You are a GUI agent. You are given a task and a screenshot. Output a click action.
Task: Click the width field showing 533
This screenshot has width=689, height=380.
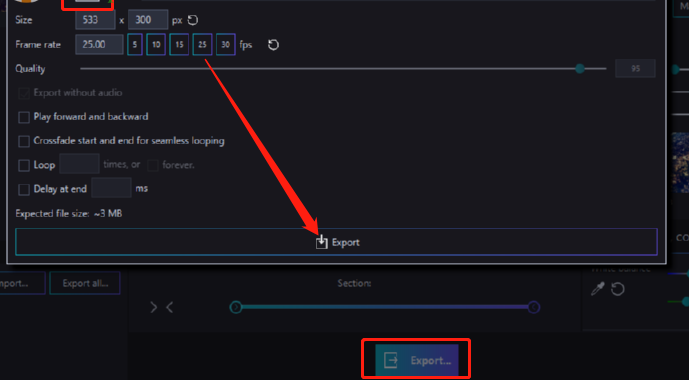click(95, 20)
